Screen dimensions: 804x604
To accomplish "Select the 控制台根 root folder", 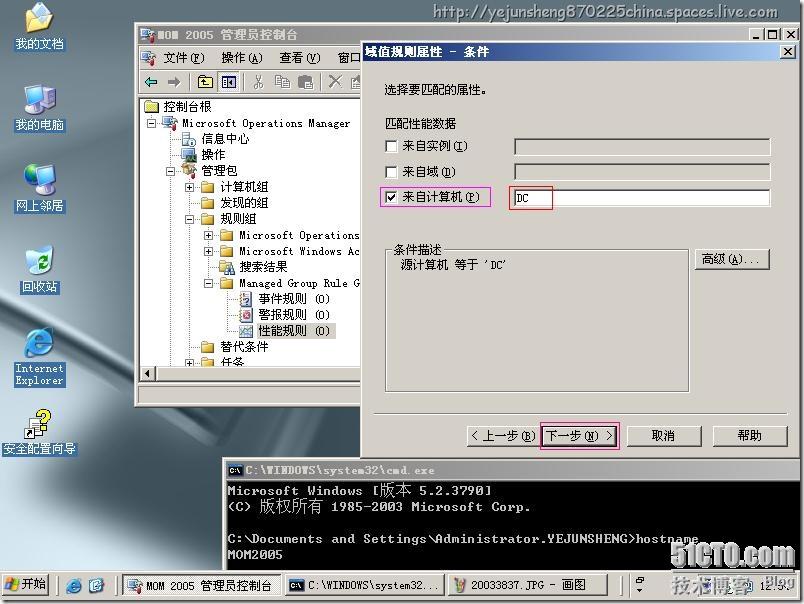I will point(187,107).
